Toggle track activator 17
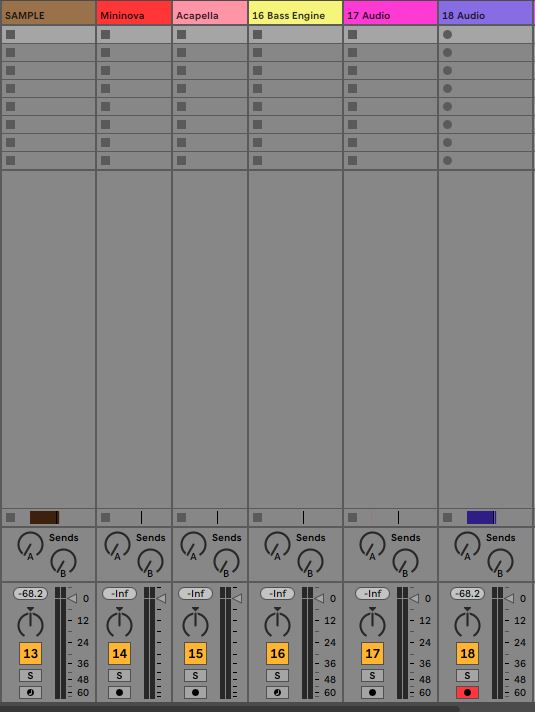Screen dimensions: 535x712 [x=372, y=653]
